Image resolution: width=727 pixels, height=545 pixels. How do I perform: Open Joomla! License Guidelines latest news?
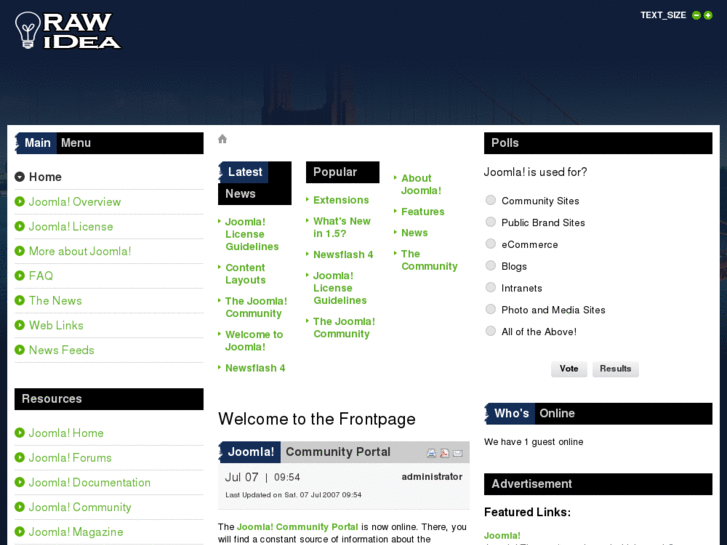pyautogui.click(x=252, y=234)
